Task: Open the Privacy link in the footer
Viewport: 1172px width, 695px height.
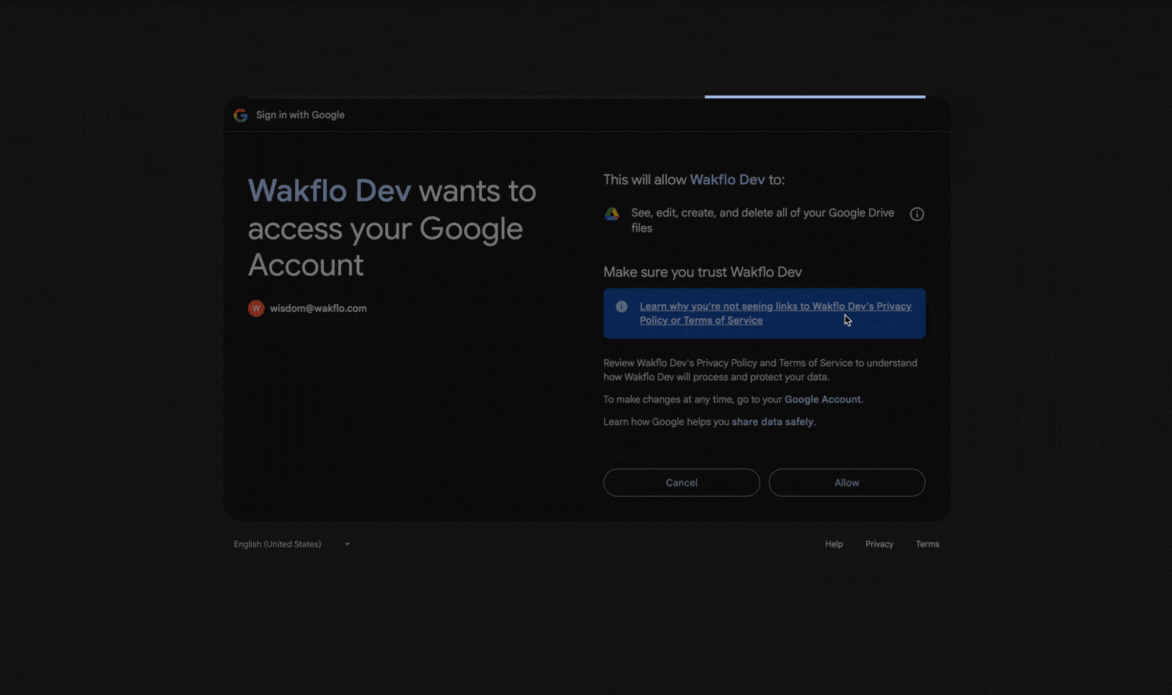Action: point(879,543)
